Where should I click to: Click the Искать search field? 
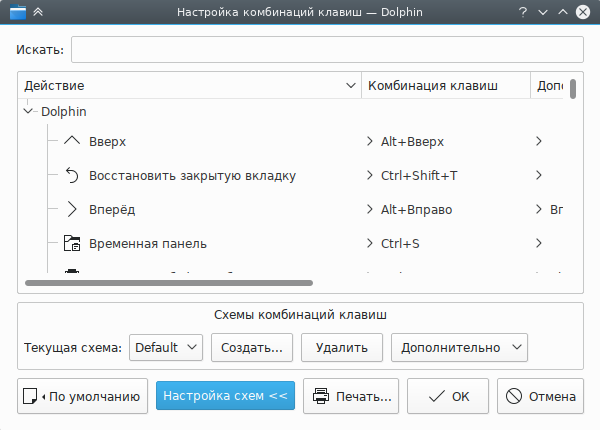click(326, 50)
